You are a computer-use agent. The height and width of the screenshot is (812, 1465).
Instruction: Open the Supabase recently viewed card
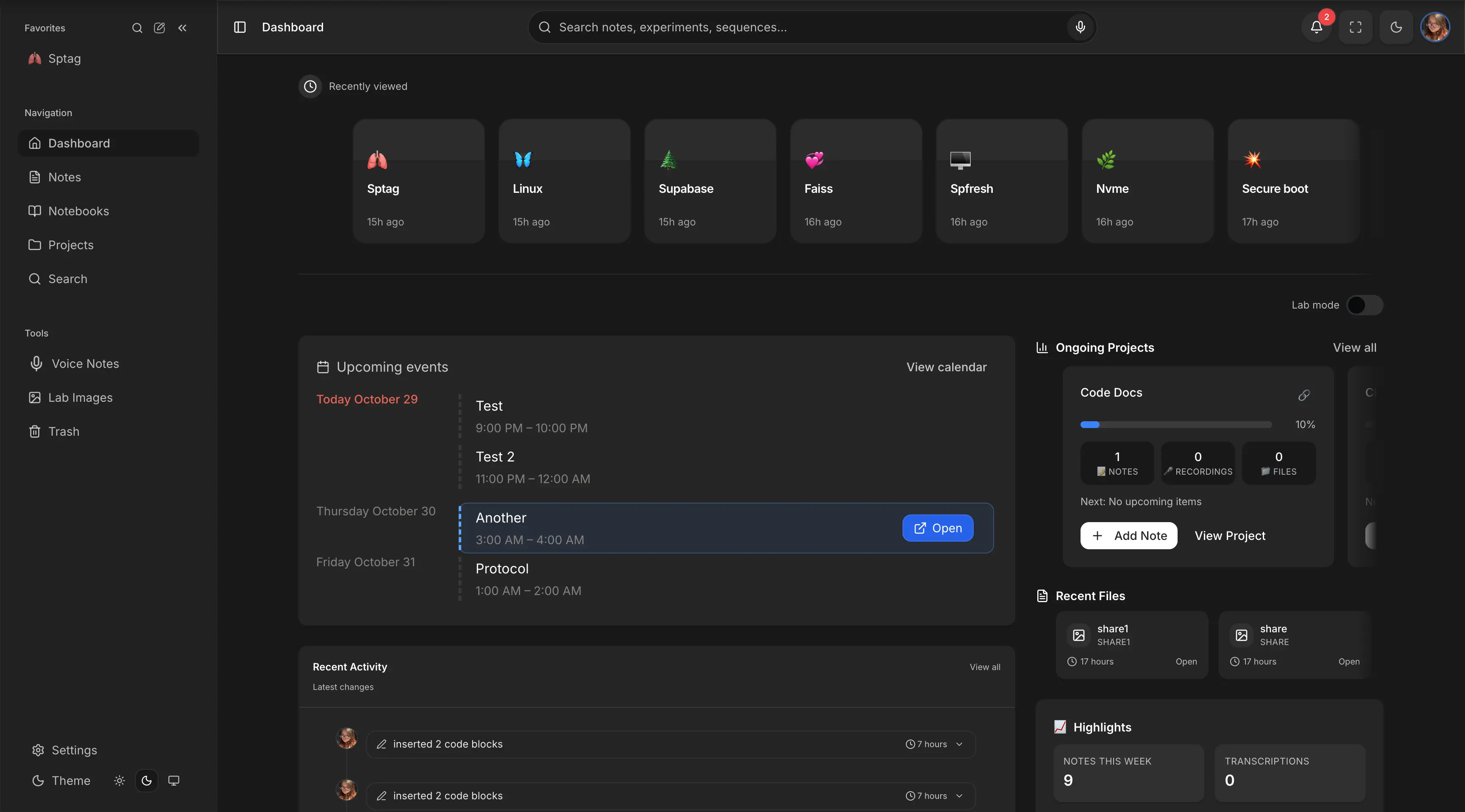[x=710, y=181]
